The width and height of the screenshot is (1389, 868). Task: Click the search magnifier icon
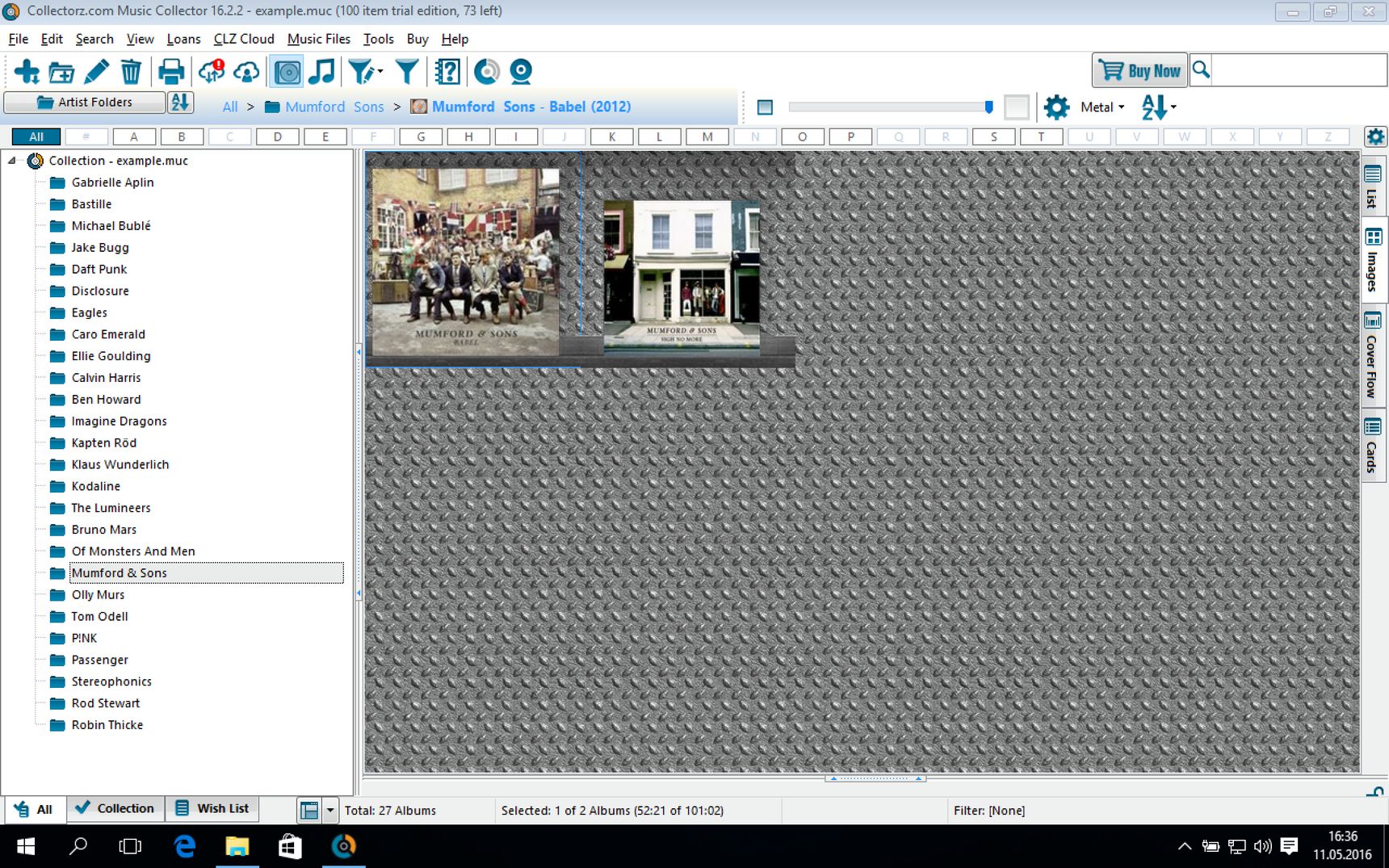tap(1201, 70)
